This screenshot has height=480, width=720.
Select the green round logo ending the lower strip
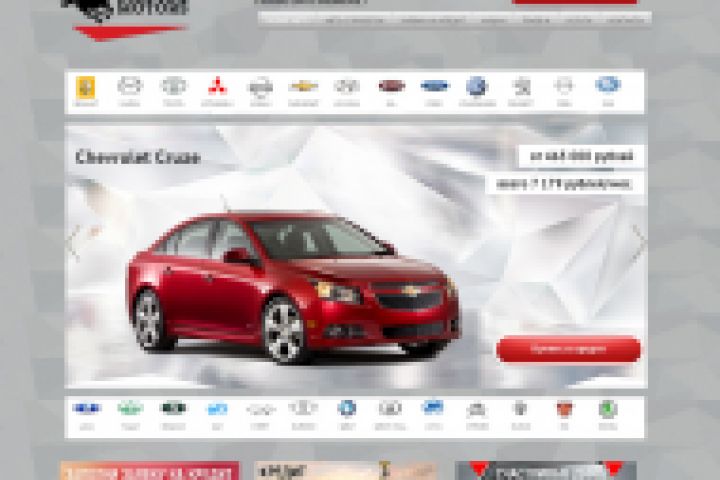[608, 409]
